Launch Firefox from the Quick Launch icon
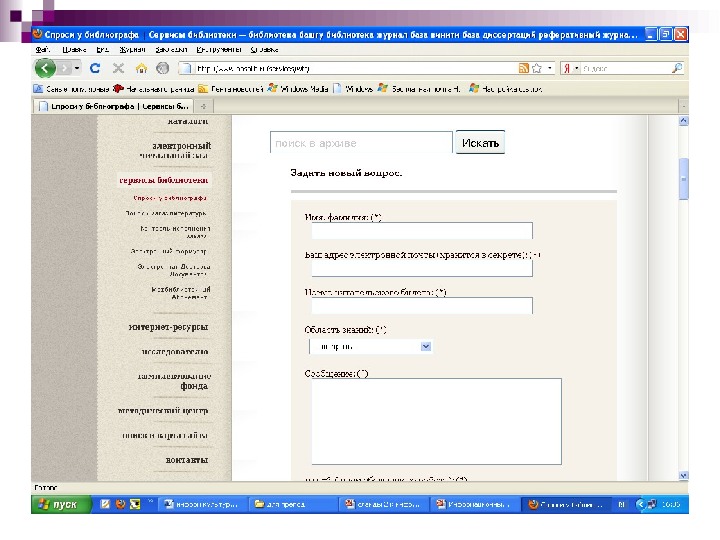Viewport: 720px width, 540px height. coord(120,504)
